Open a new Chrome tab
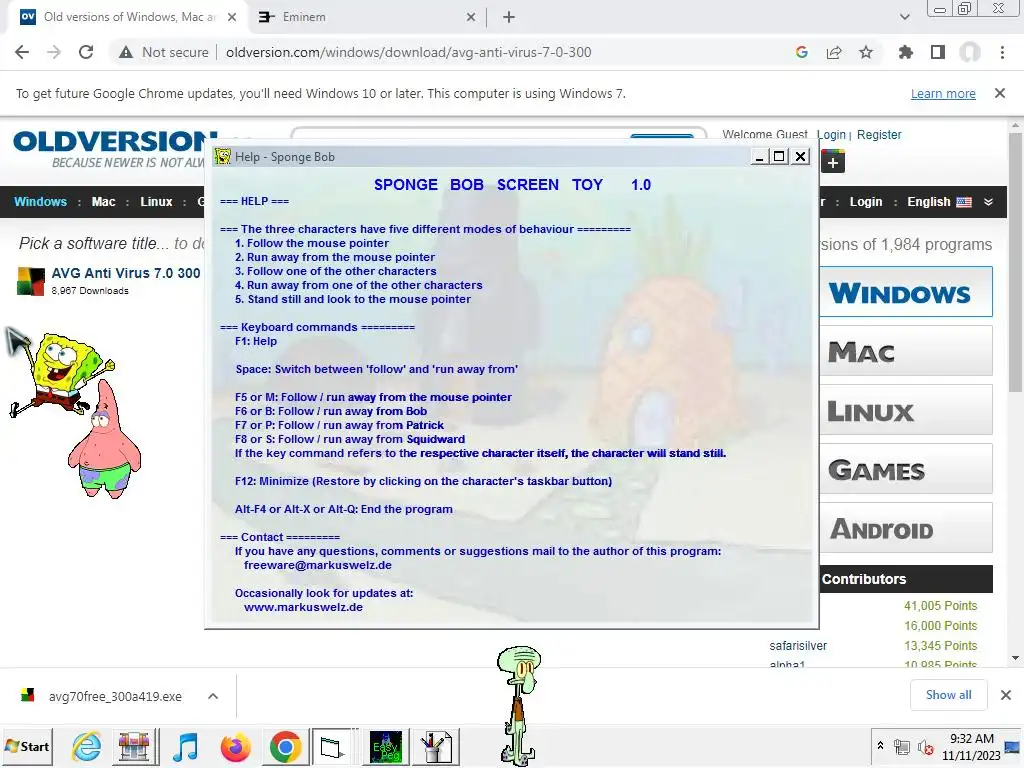Image resolution: width=1024 pixels, height=768 pixels. pos(509,17)
